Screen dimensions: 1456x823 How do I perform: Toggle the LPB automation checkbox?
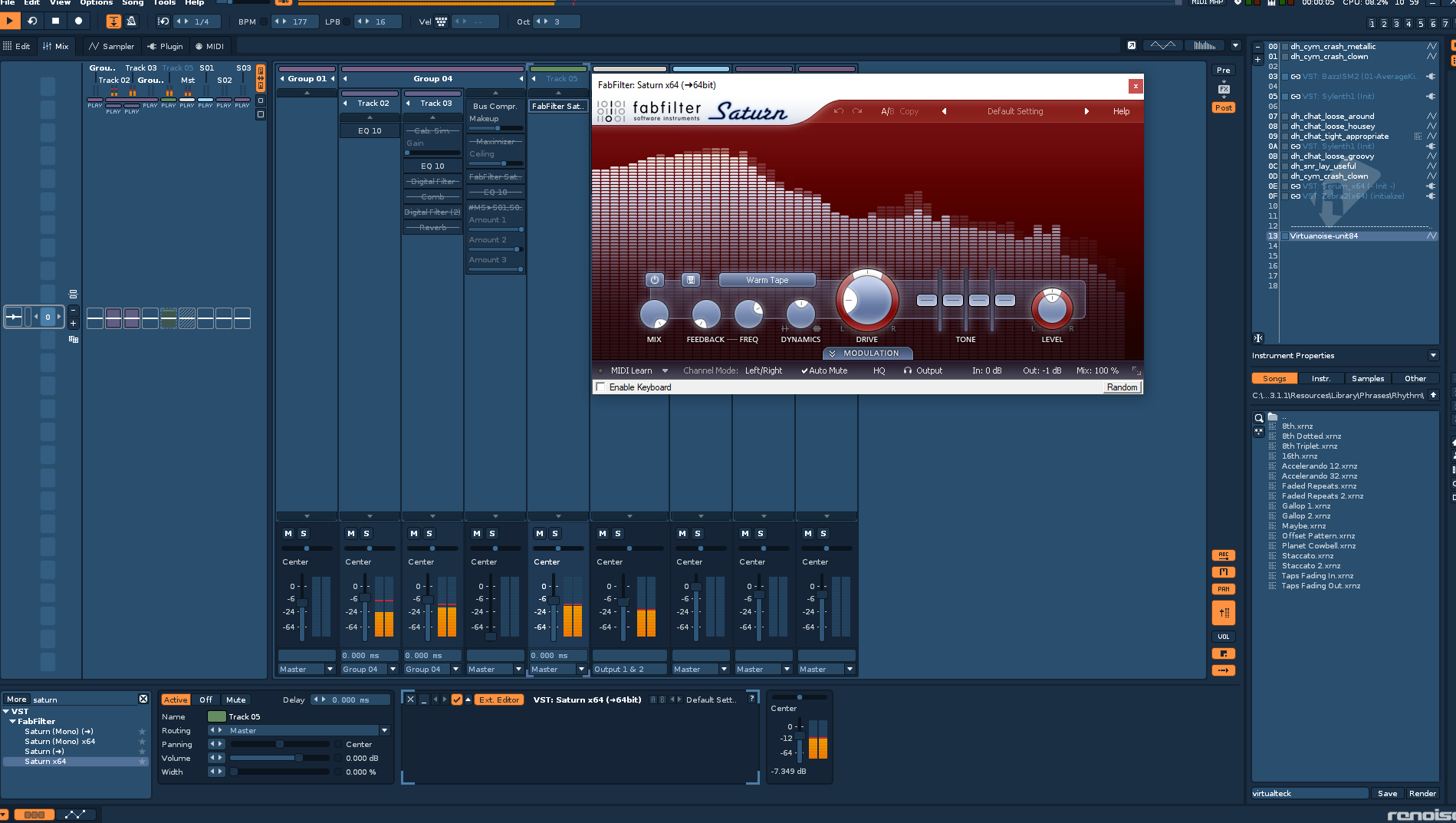[x=347, y=21]
